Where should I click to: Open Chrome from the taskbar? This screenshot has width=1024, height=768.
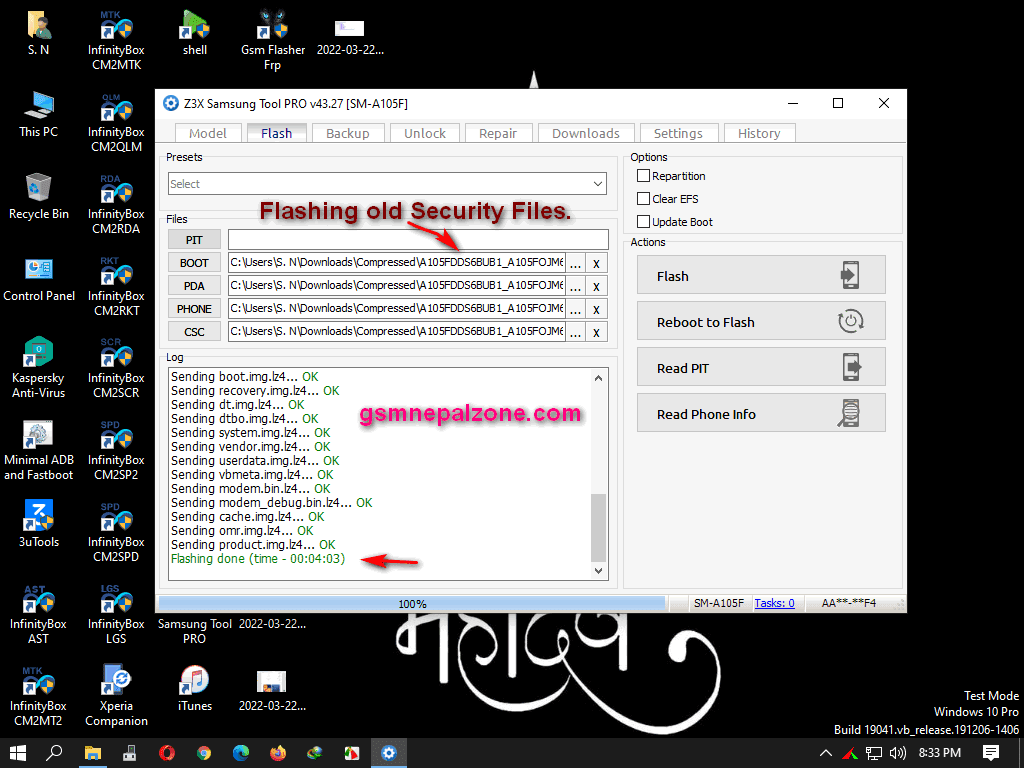[204, 753]
